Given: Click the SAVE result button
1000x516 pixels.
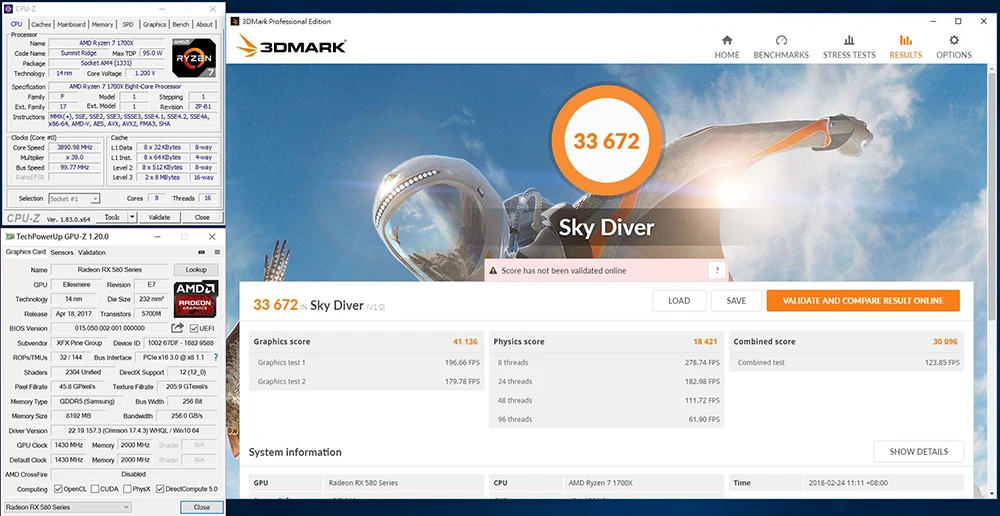Looking at the screenshot, I should click(x=736, y=301).
